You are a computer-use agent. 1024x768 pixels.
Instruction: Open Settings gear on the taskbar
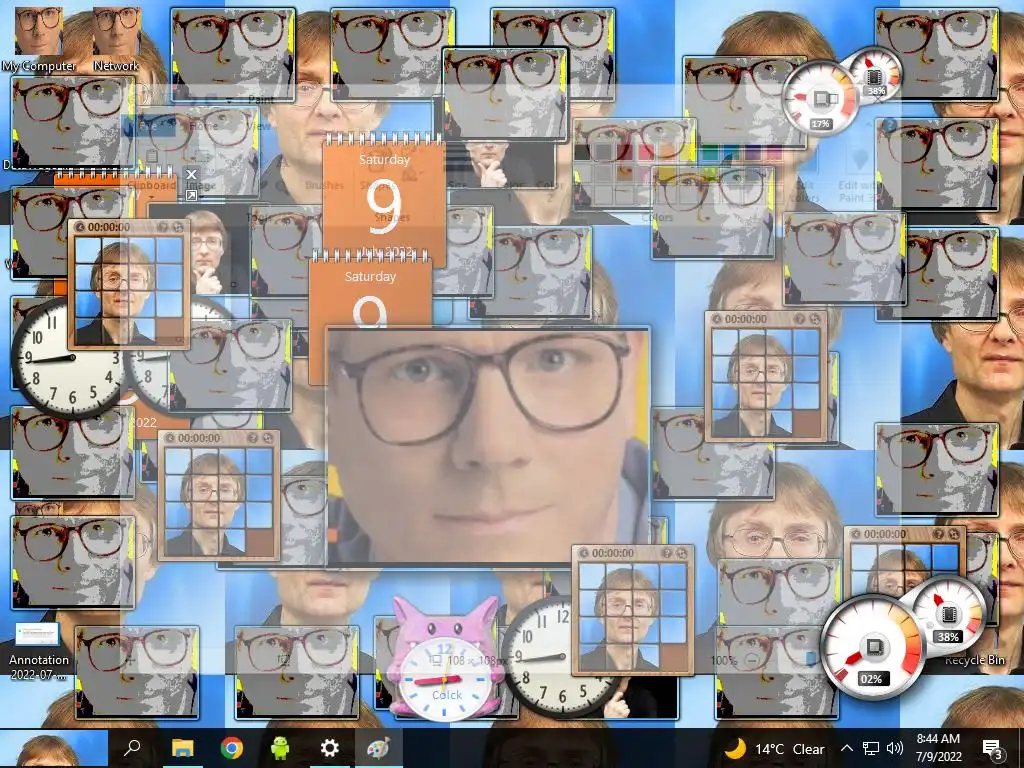[x=329, y=748]
